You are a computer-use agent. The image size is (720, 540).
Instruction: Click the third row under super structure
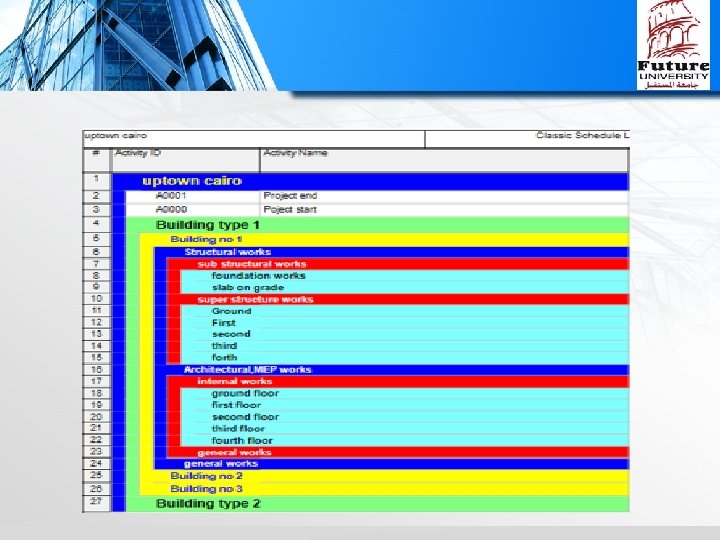coord(405,346)
